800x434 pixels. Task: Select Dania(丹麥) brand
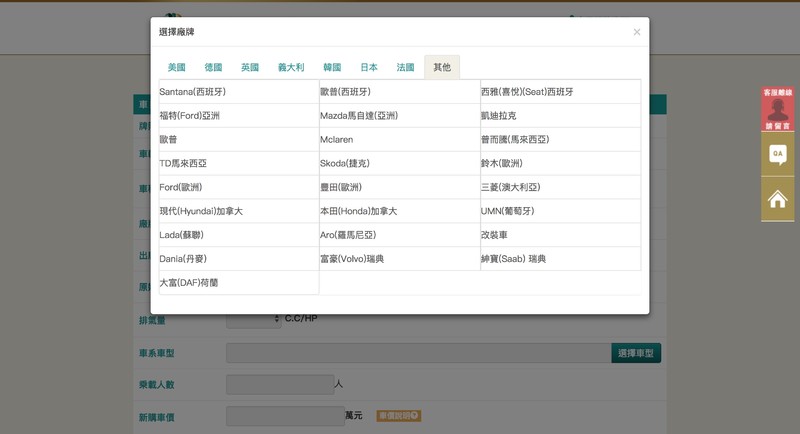click(x=239, y=259)
